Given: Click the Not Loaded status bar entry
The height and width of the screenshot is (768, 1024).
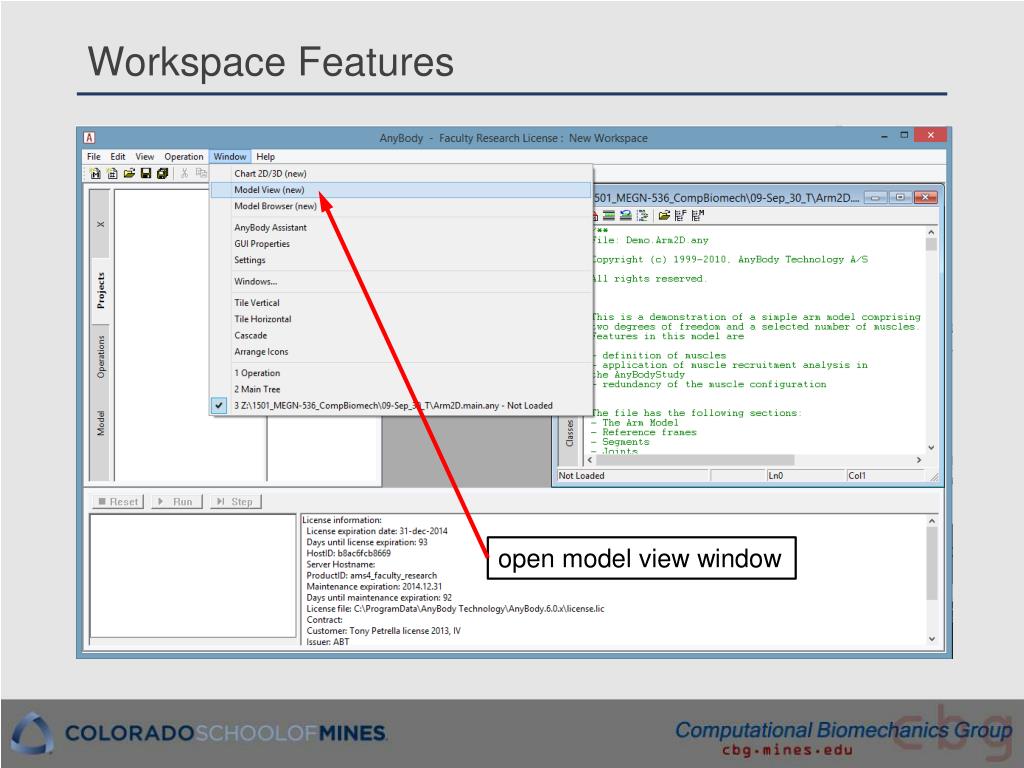Looking at the screenshot, I should click(632, 476).
